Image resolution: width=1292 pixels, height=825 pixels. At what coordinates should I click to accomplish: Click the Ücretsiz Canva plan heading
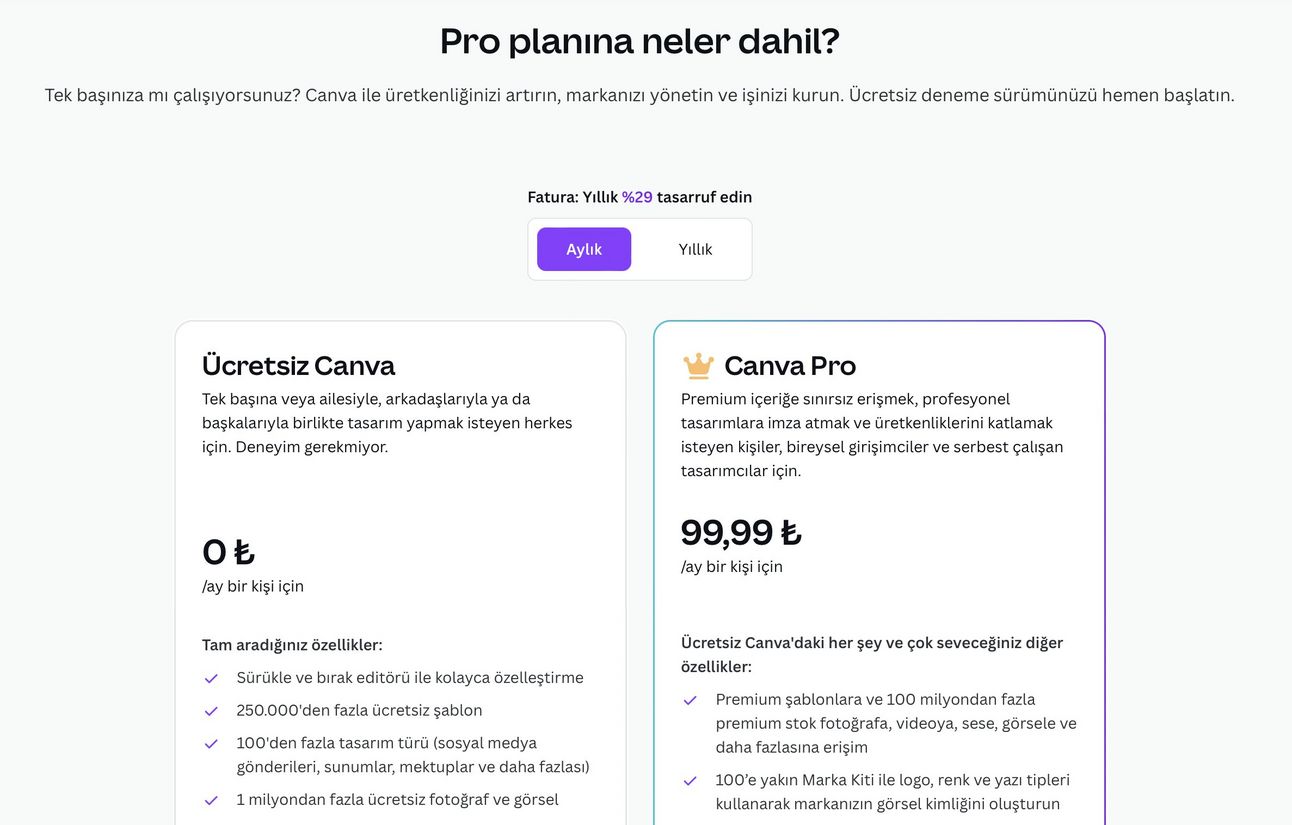click(x=298, y=365)
